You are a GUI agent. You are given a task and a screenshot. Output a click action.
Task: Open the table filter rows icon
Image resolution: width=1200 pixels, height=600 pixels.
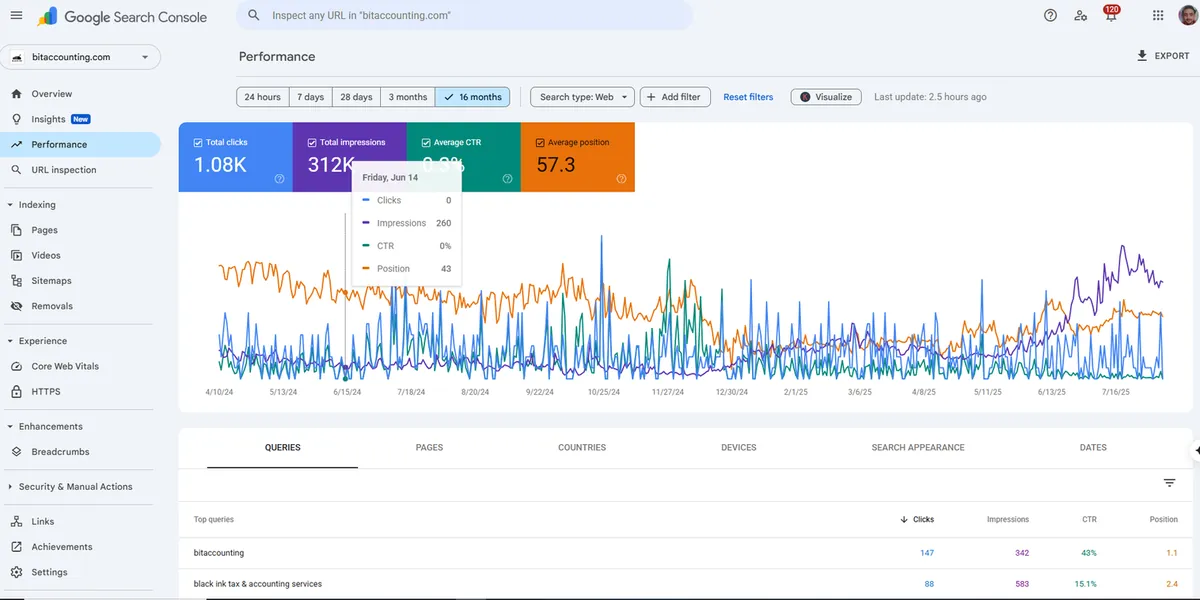(1169, 483)
